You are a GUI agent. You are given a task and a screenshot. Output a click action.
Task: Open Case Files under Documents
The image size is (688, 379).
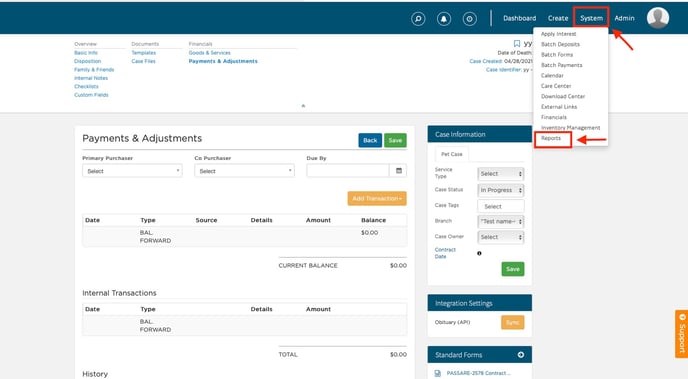point(143,61)
